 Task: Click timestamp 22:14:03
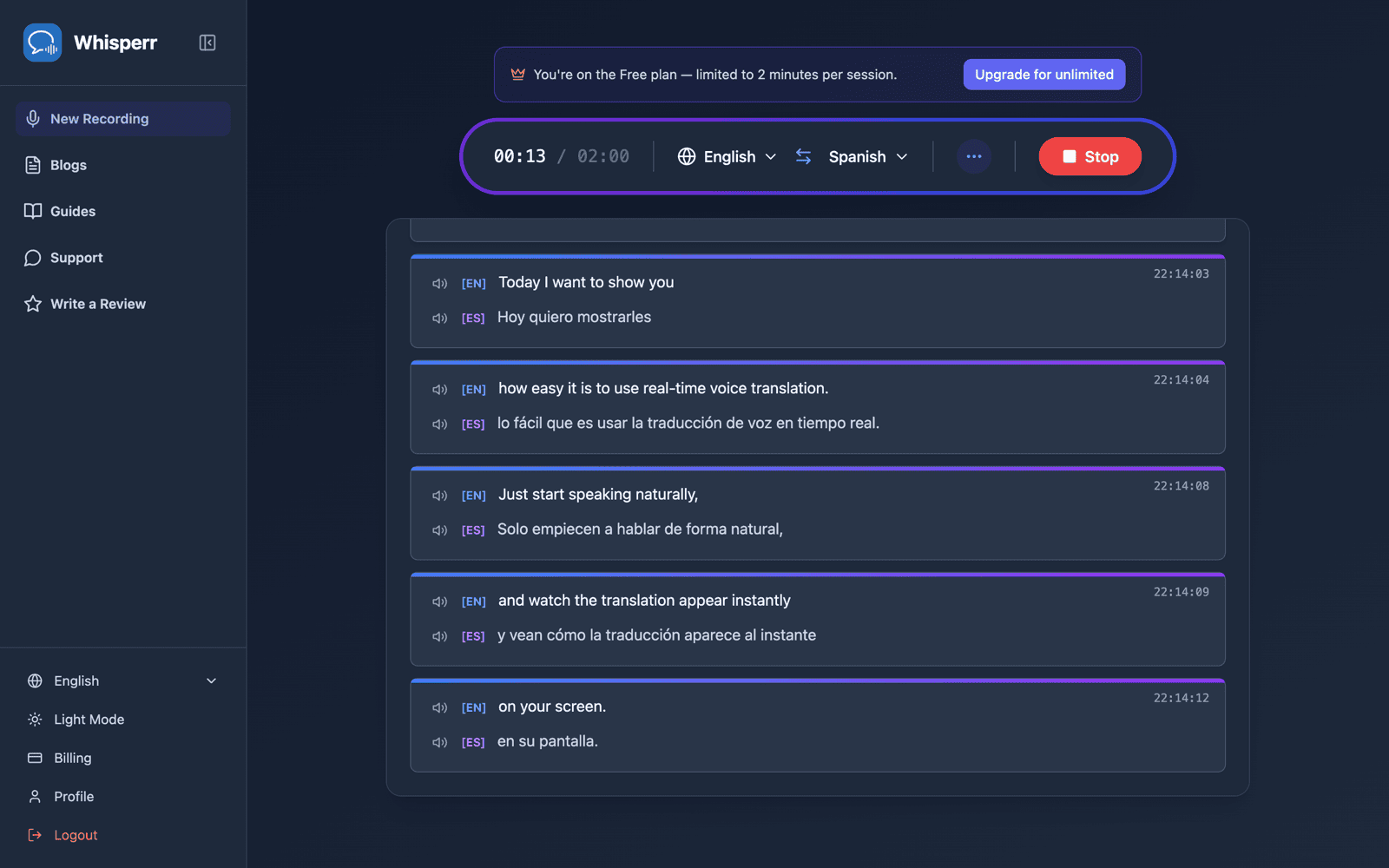(x=1181, y=273)
